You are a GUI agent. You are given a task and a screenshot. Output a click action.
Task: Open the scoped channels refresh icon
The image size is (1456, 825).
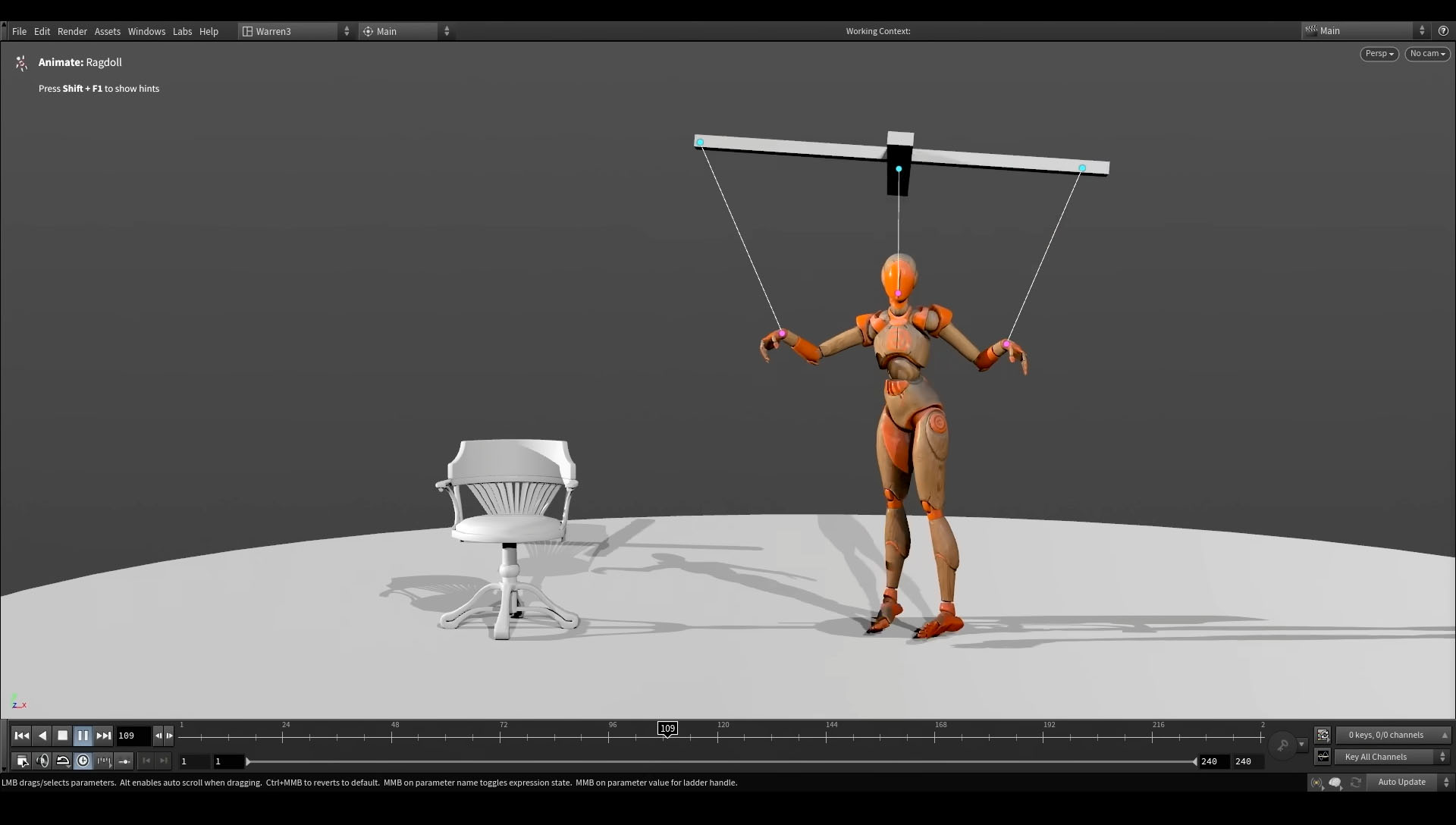pos(1323,735)
